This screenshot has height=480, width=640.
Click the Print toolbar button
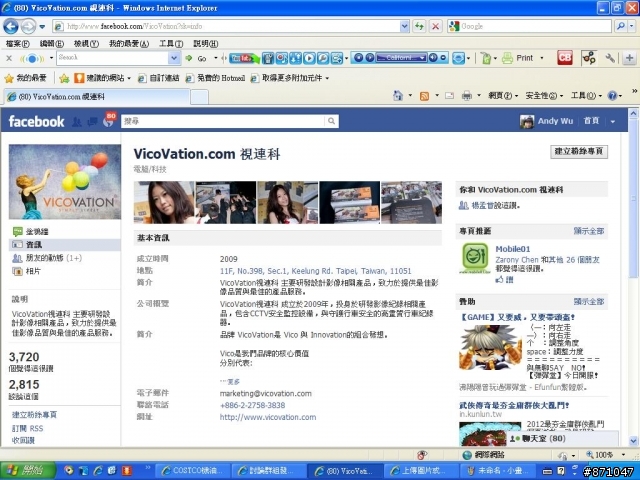[518, 58]
